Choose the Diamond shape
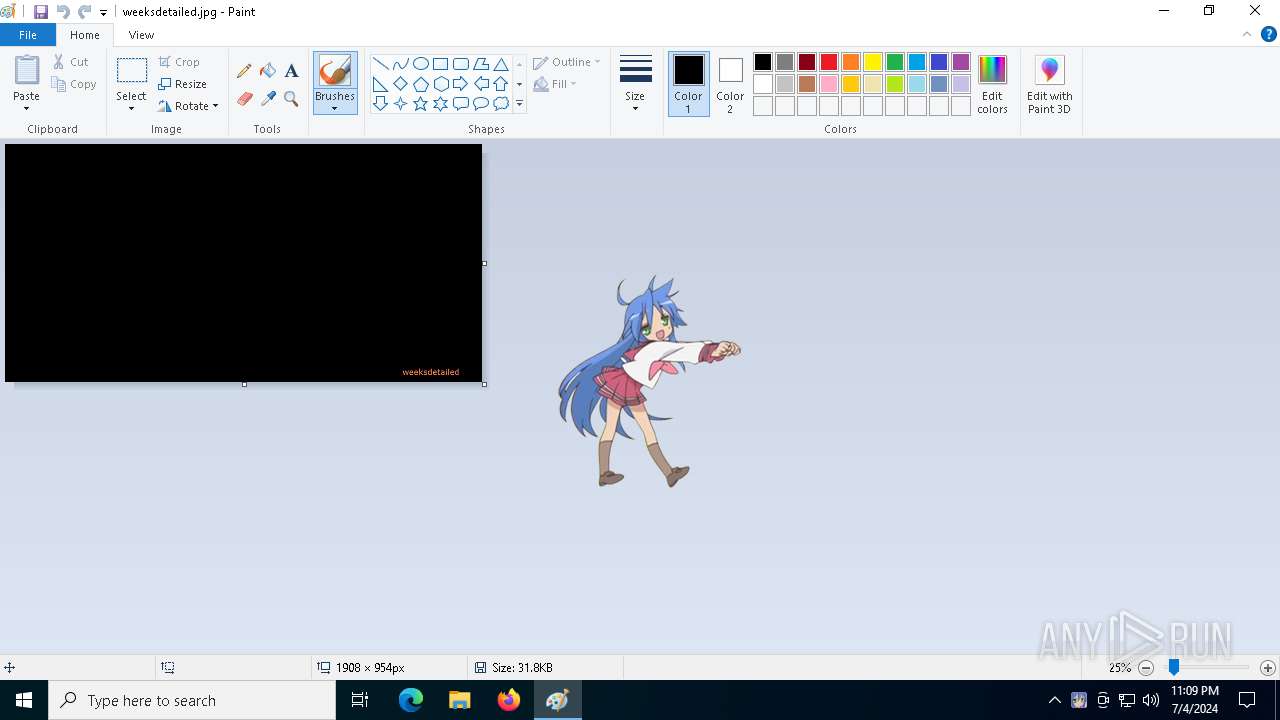 point(401,84)
